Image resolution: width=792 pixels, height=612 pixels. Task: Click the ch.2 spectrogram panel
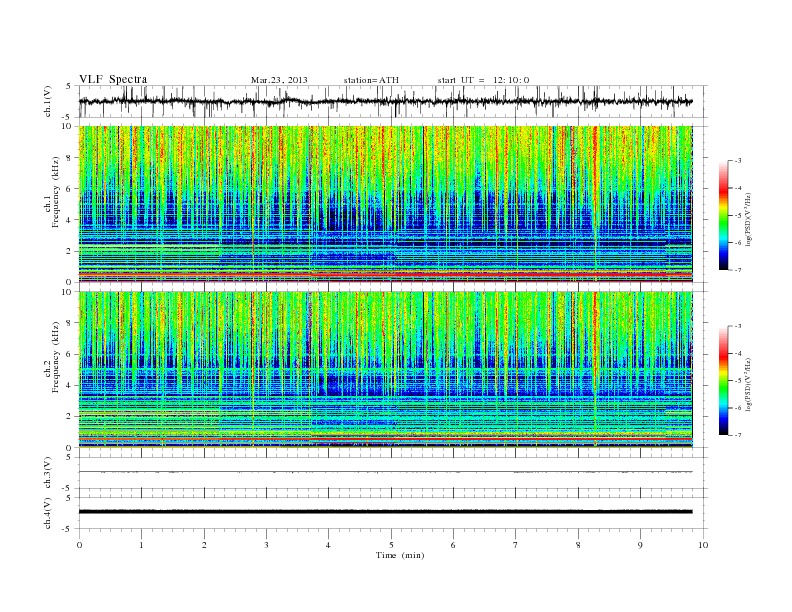385,370
